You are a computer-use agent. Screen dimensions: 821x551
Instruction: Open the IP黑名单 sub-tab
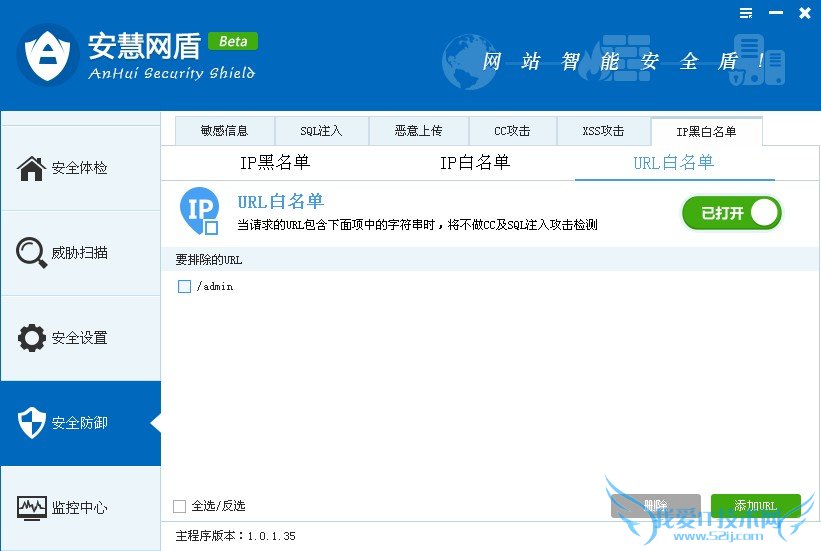coord(275,163)
